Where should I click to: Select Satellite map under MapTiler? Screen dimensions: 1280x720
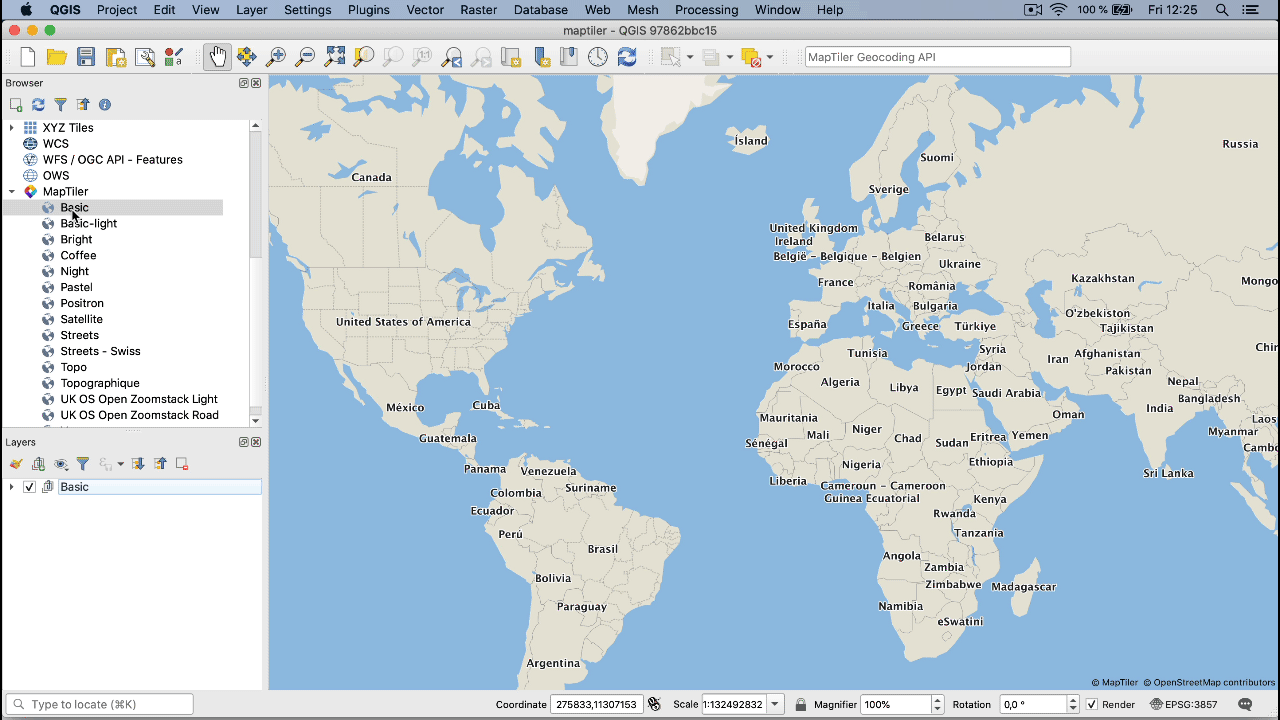coord(82,320)
